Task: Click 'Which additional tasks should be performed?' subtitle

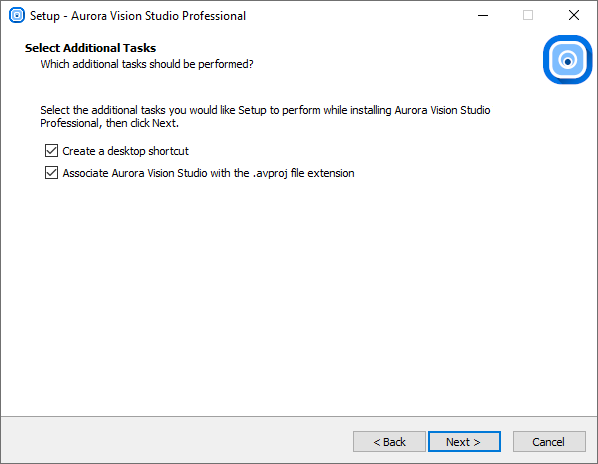Action: point(147,64)
